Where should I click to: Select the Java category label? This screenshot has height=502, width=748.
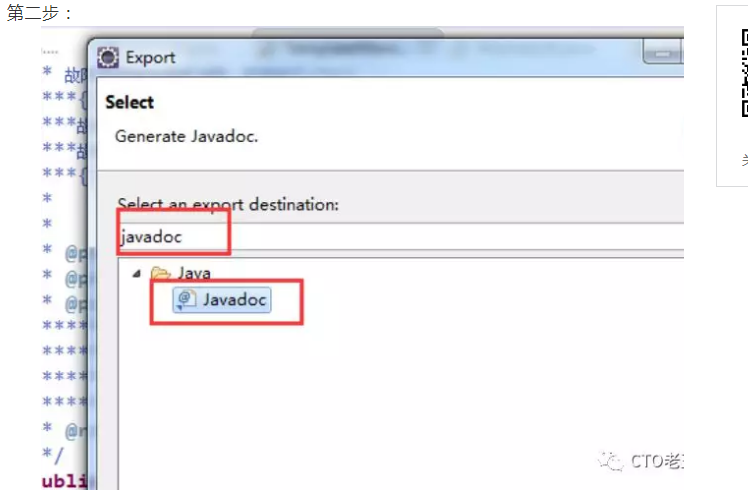click(x=194, y=273)
